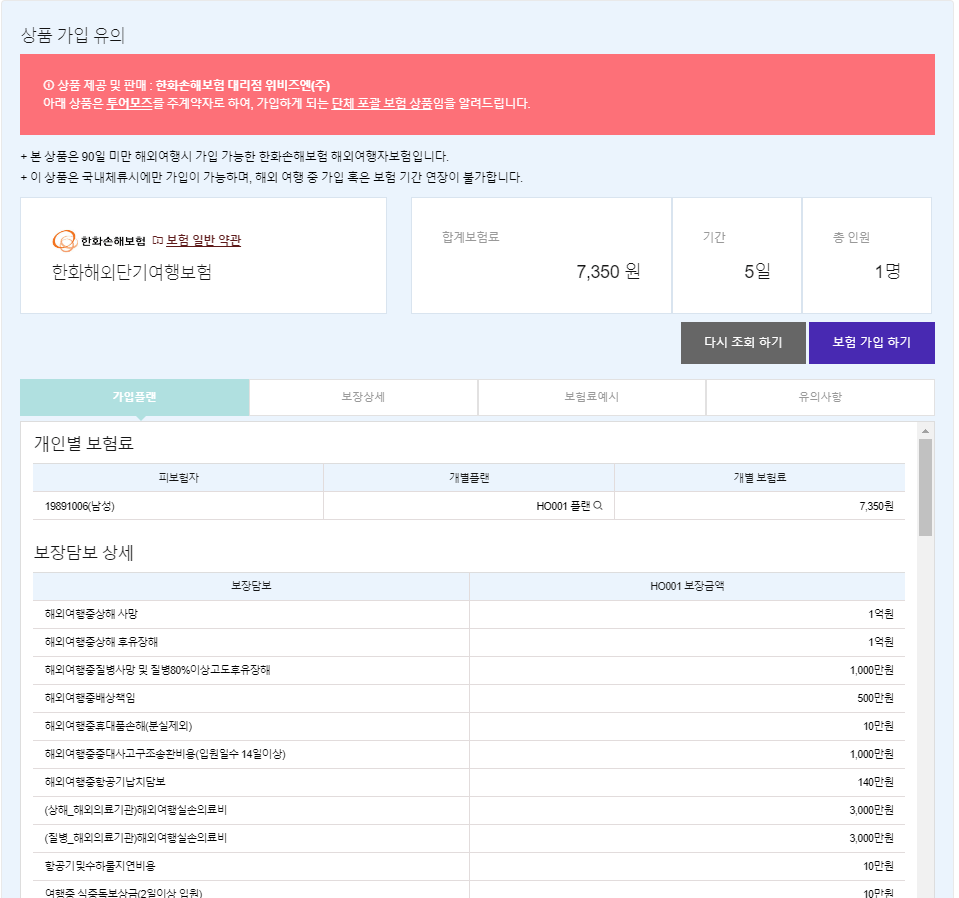Click the 보장담보 column header
This screenshot has width=959, height=898.
pyautogui.click(x=251, y=586)
